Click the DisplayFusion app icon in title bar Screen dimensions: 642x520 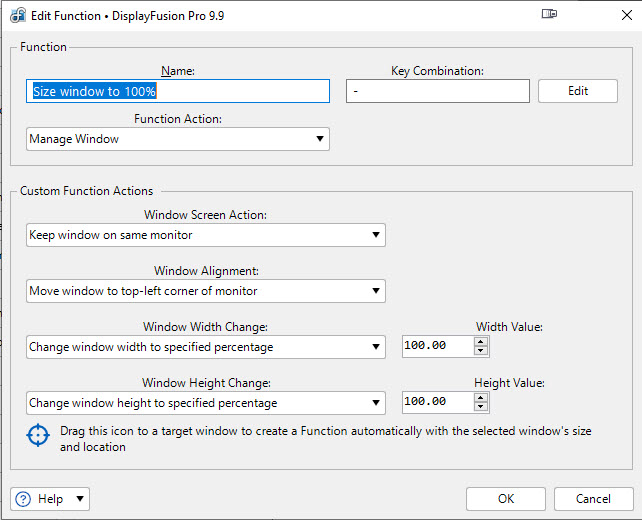(x=17, y=14)
